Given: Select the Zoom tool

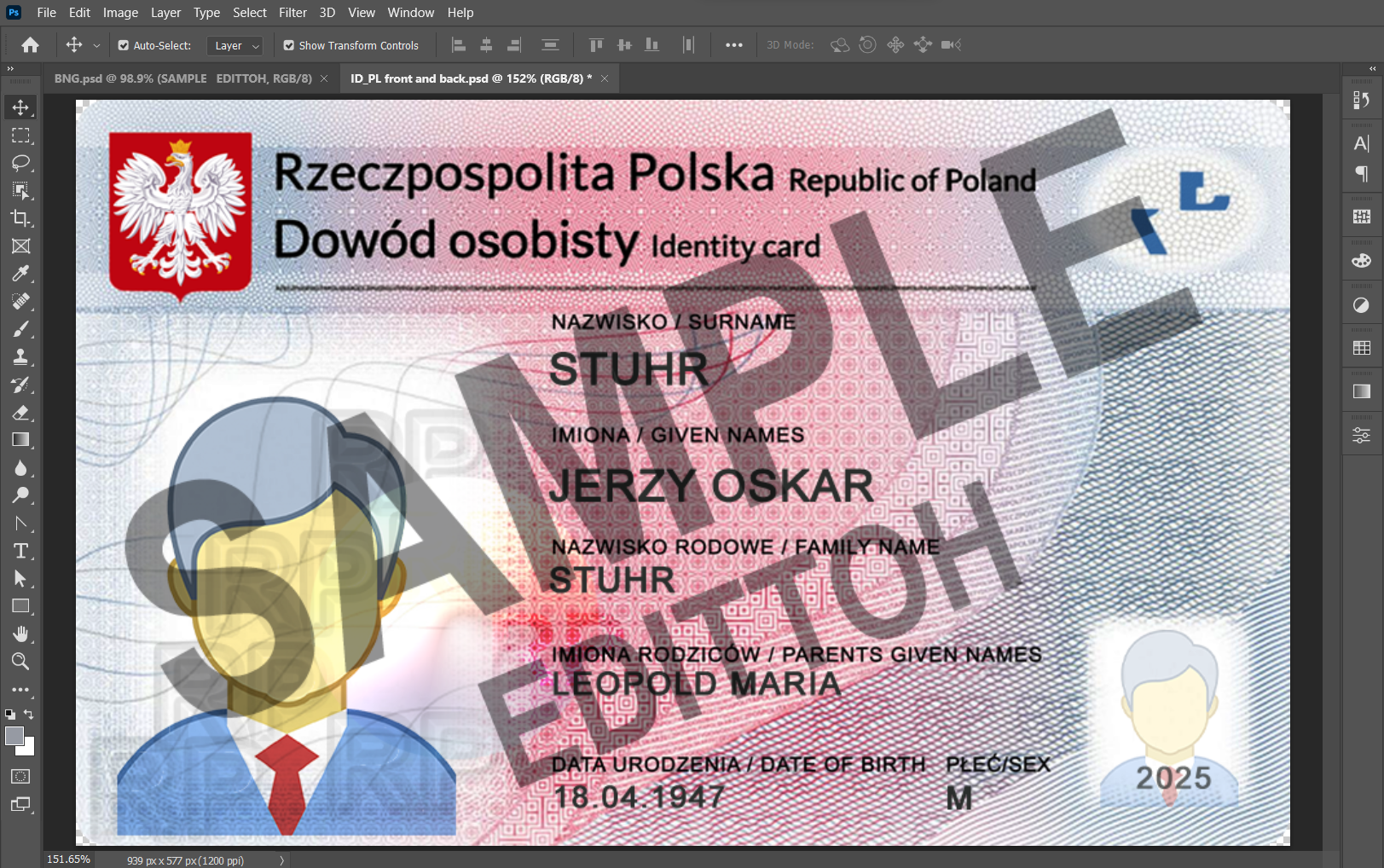Looking at the screenshot, I should tap(20, 661).
